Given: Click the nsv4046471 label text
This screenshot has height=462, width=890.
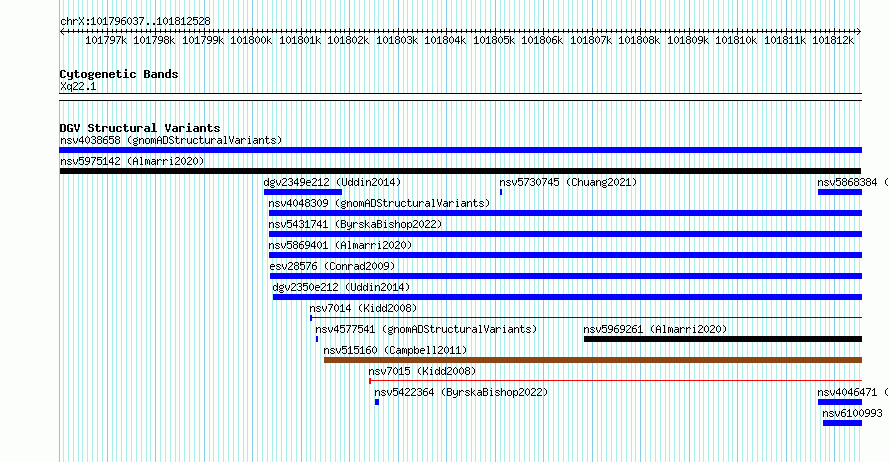Looking at the screenshot, I should click(847, 392).
